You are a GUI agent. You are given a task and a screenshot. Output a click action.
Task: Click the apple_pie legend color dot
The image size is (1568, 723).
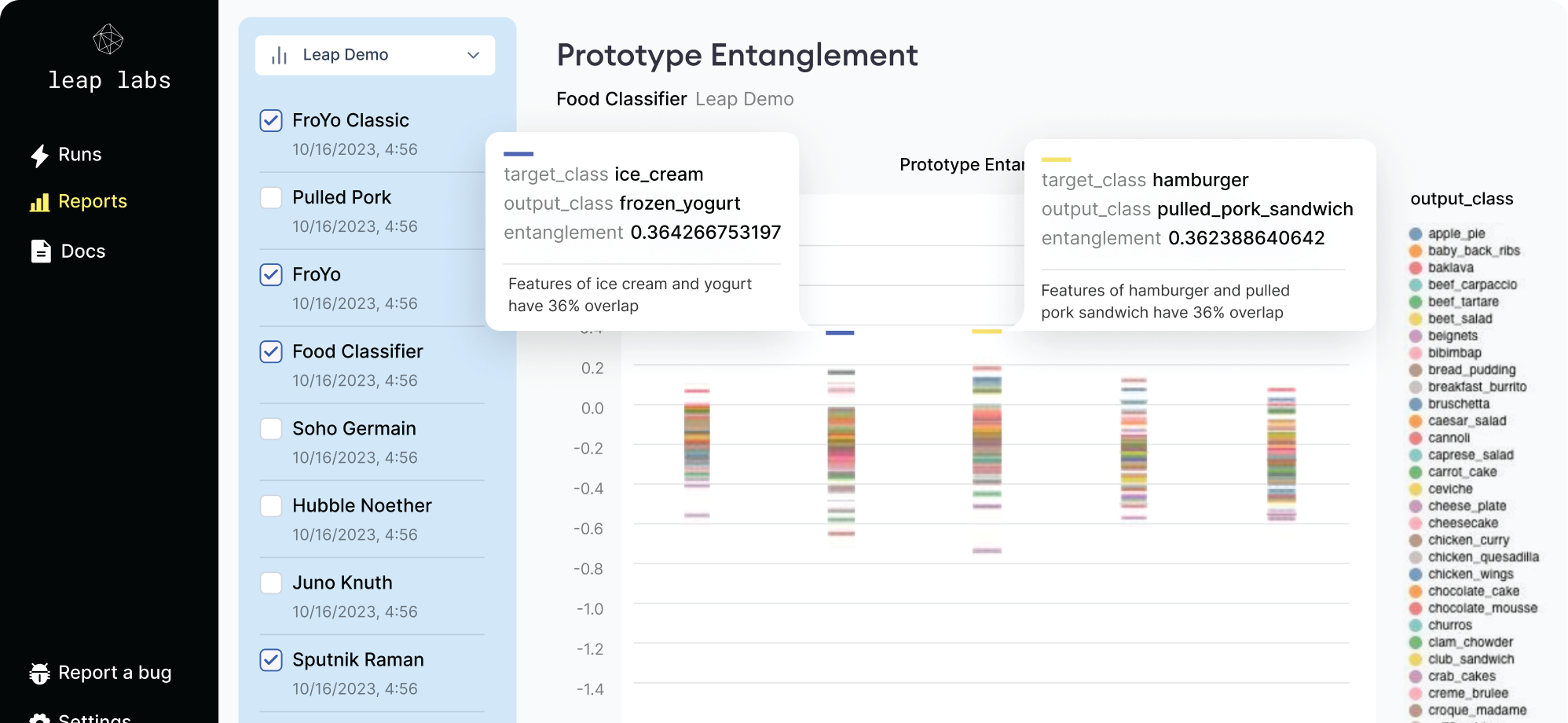(x=1416, y=233)
